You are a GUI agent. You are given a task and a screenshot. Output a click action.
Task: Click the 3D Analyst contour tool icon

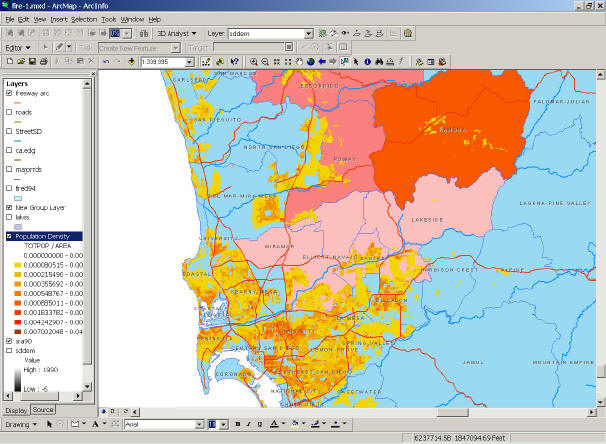pos(322,34)
